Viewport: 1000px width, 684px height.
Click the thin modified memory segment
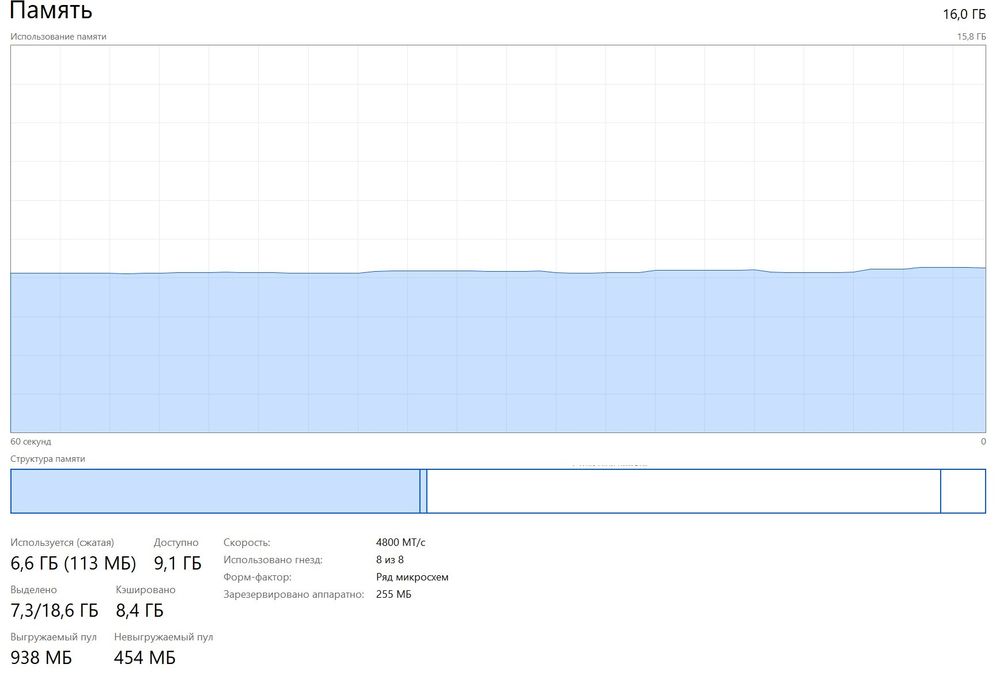423,491
